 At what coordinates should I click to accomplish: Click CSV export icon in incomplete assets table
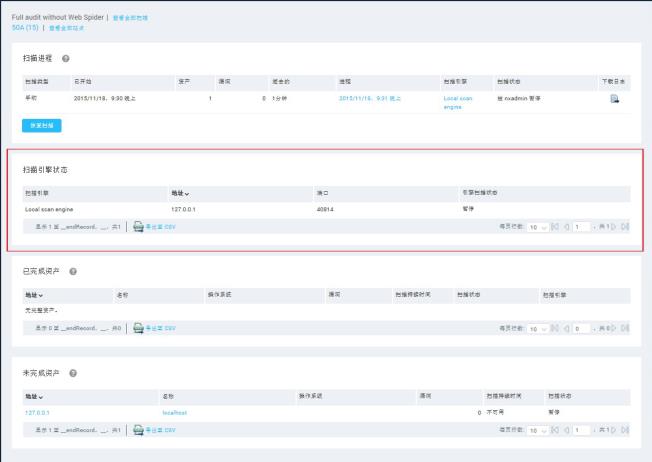point(139,430)
